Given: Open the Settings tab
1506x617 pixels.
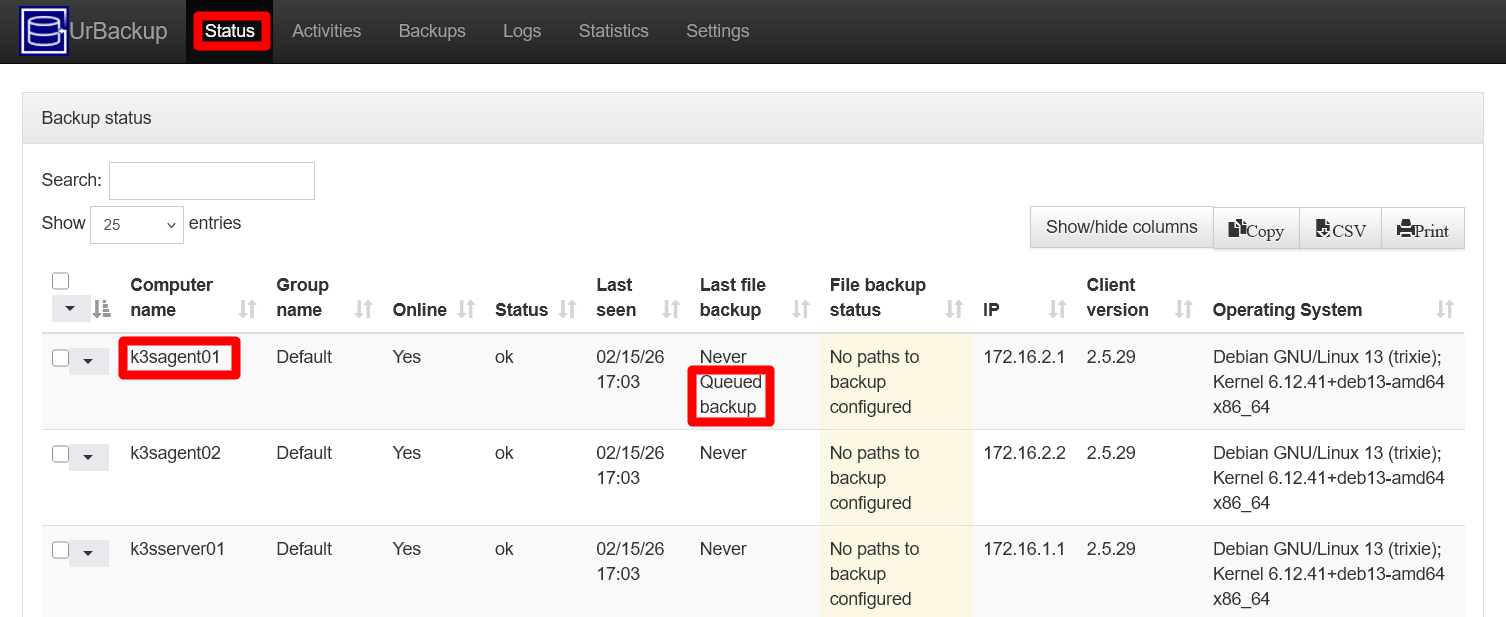Looking at the screenshot, I should [x=717, y=31].
